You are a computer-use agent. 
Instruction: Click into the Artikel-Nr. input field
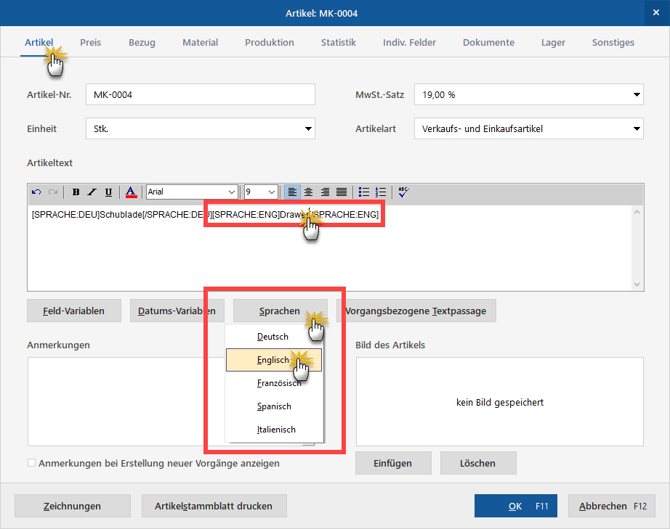coord(200,95)
